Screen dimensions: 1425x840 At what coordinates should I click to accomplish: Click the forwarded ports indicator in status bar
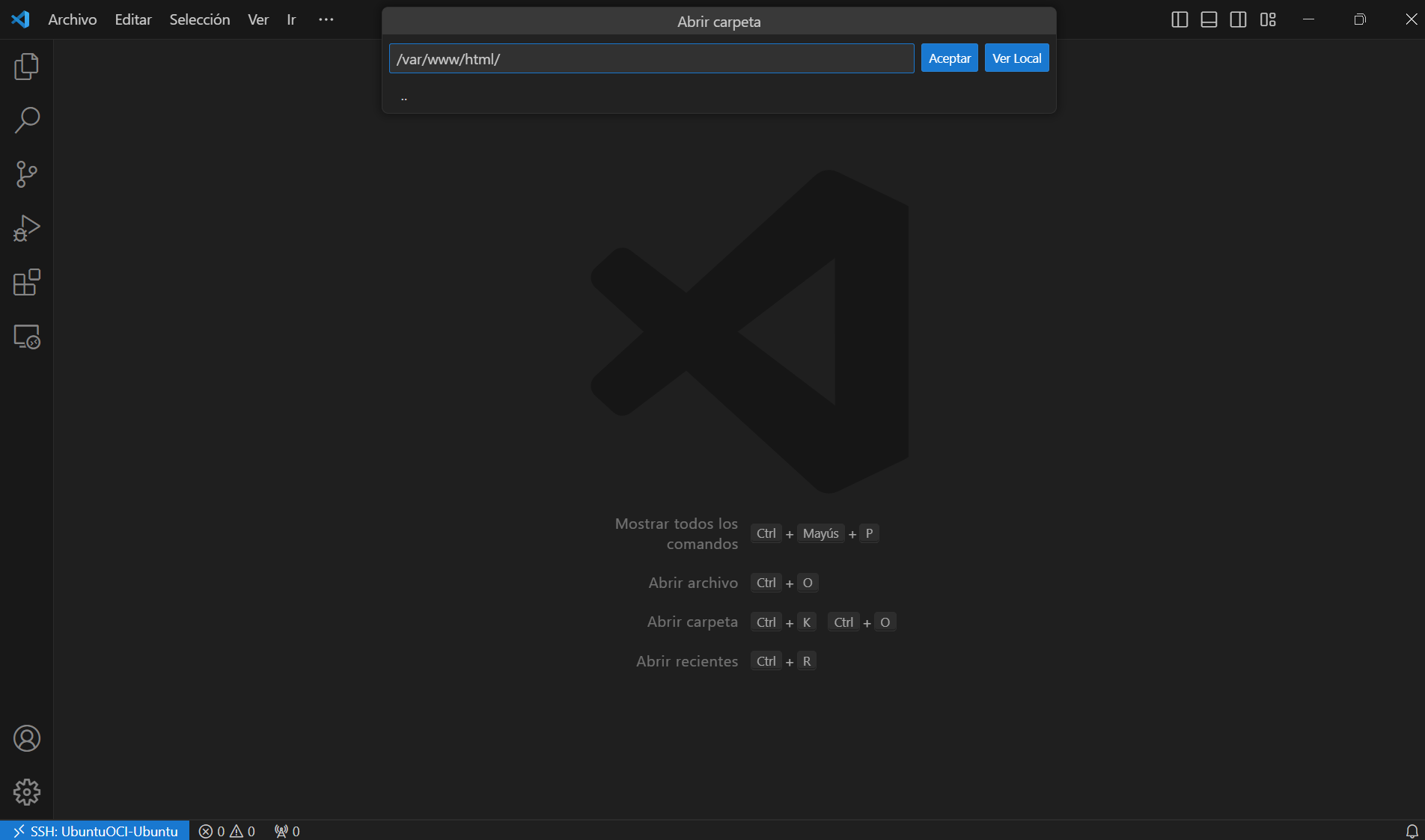point(287,831)
